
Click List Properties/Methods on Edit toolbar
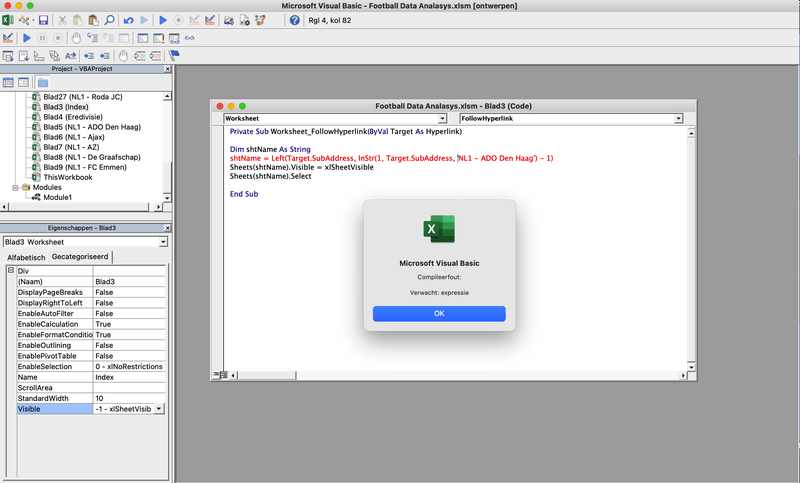(8, 56)
